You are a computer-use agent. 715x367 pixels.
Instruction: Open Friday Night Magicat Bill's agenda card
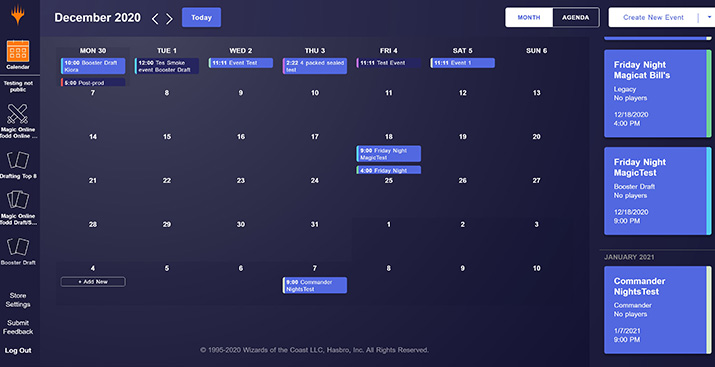[658, 93]
